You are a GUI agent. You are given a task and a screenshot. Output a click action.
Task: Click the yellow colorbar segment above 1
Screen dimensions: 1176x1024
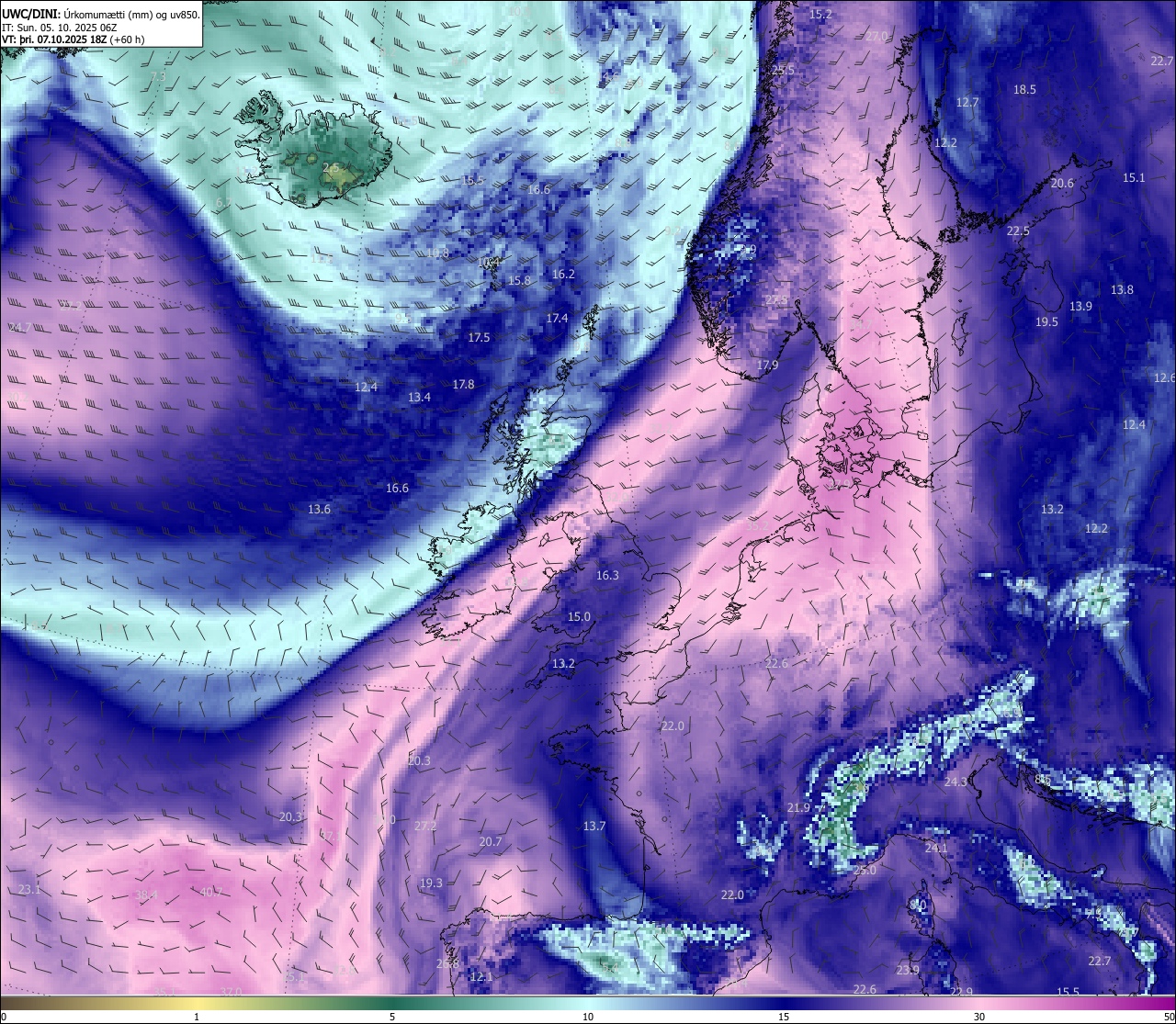pos(196,1004)
